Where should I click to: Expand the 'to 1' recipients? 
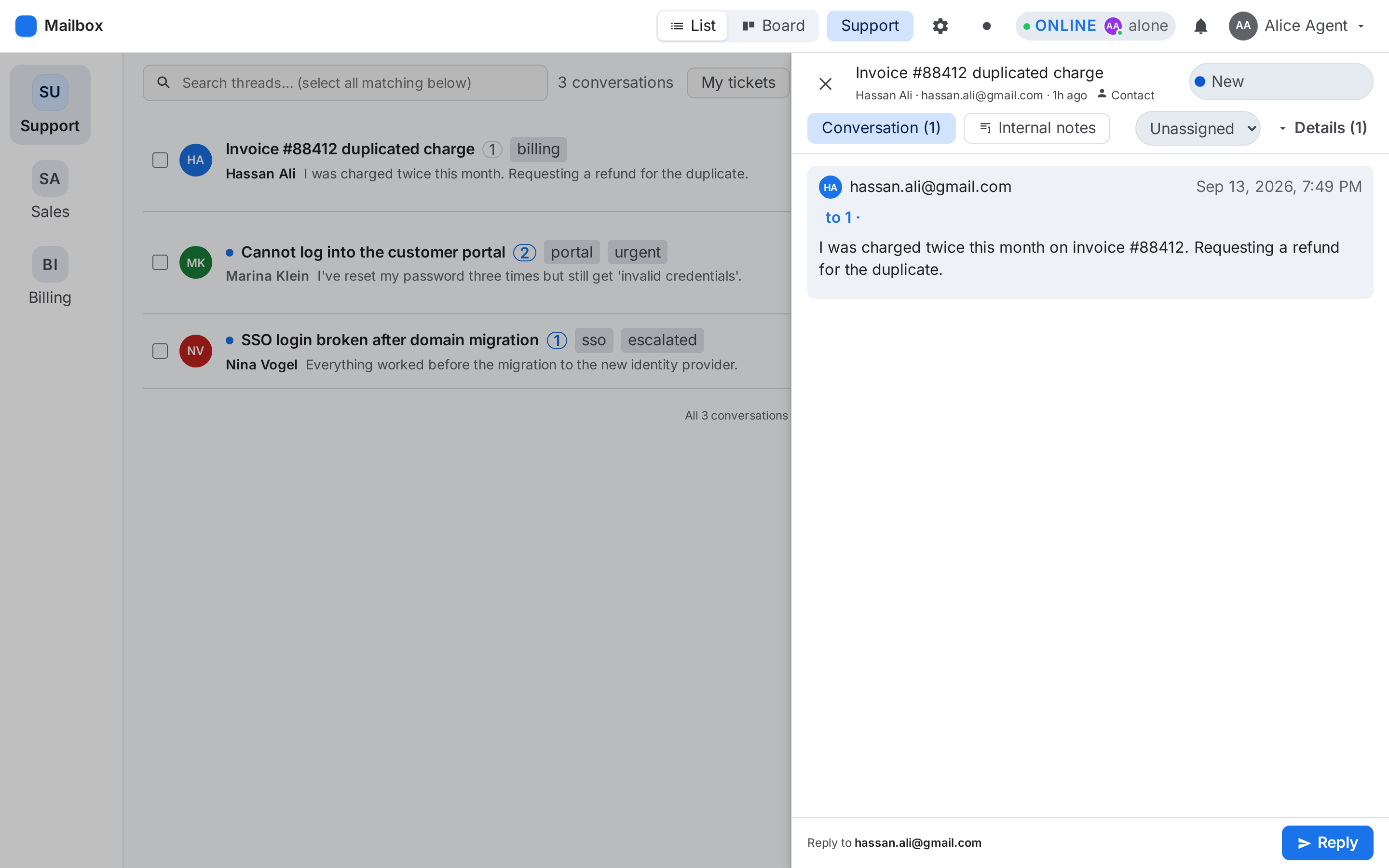pos(842,217)
